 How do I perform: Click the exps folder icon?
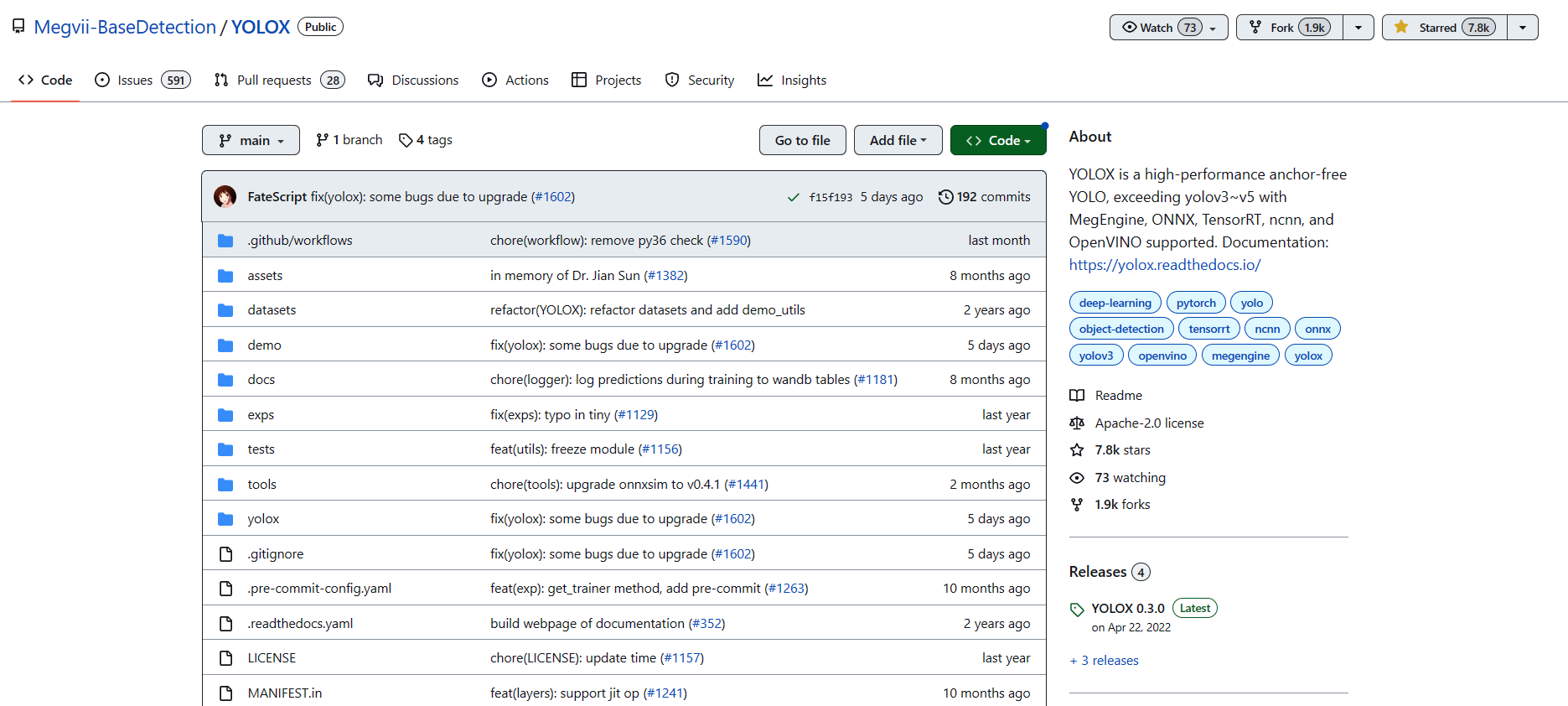click(x=225, y=415)
